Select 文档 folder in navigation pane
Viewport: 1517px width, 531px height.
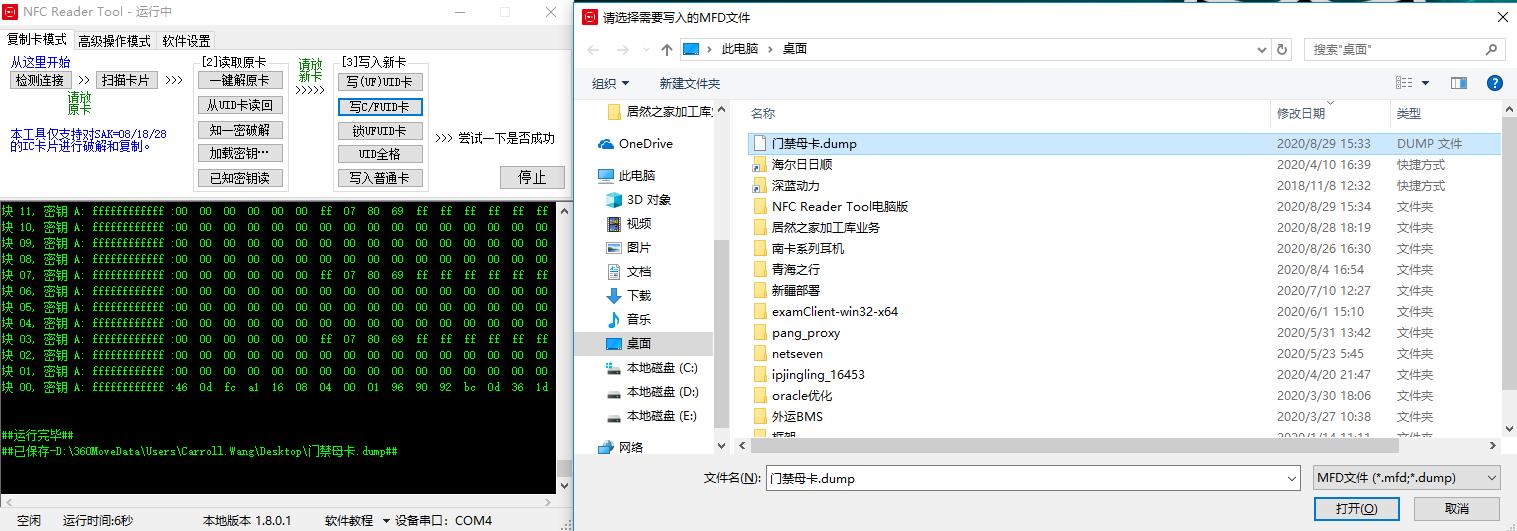click(x=639, y=272)
